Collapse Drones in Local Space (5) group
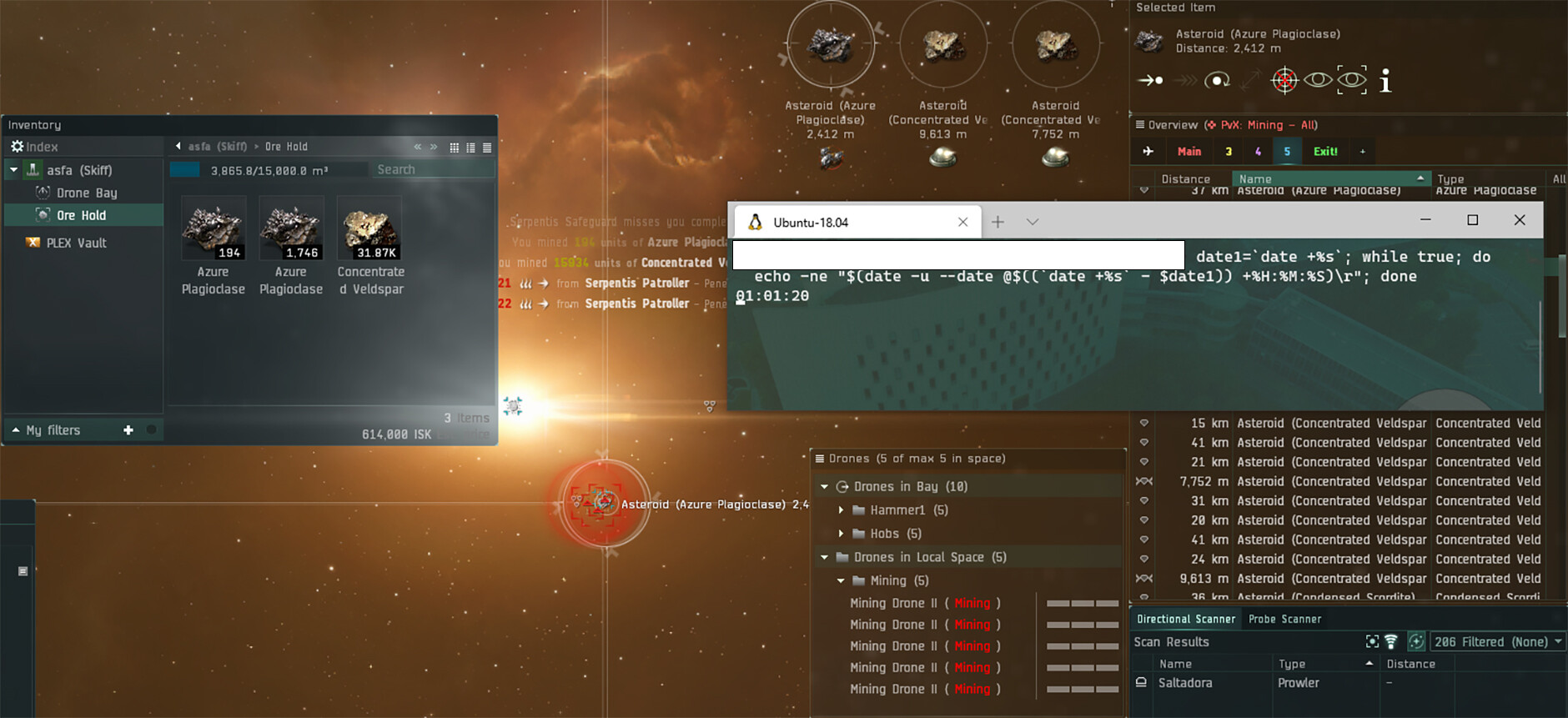Image resolution: width=1568 pixels, height=718 pixels. 824,557
